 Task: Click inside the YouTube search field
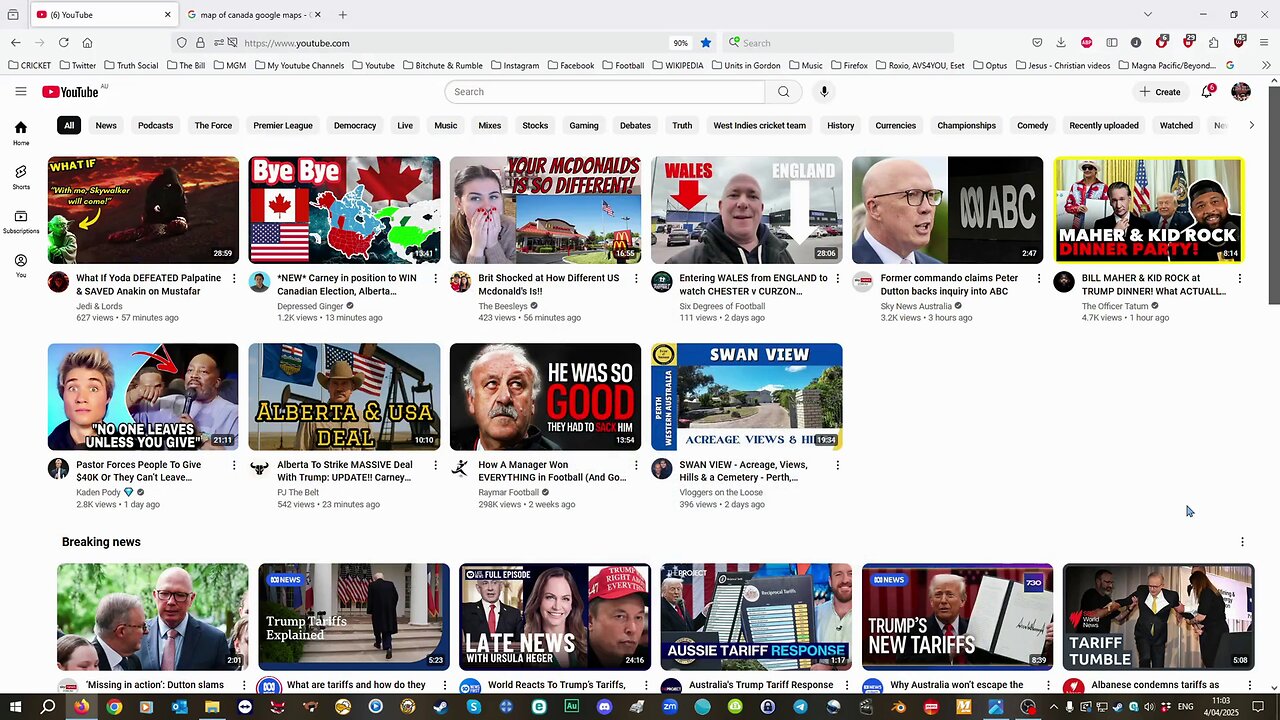605,92
